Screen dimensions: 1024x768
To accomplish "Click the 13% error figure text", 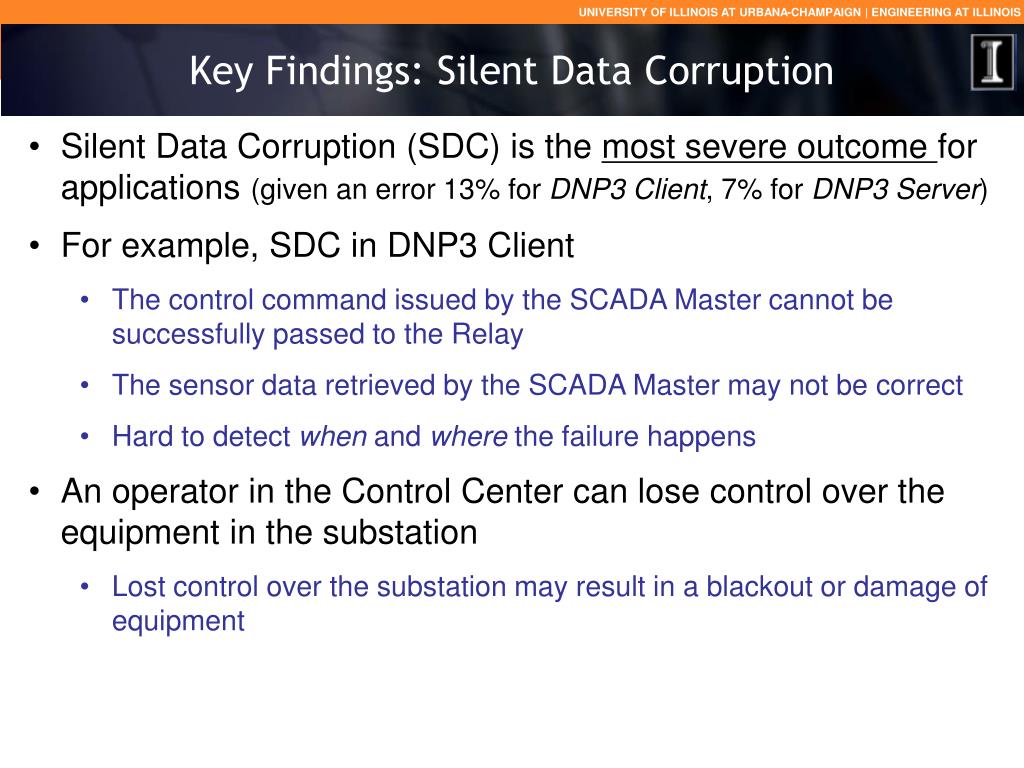I will click(x=472, y=190).
